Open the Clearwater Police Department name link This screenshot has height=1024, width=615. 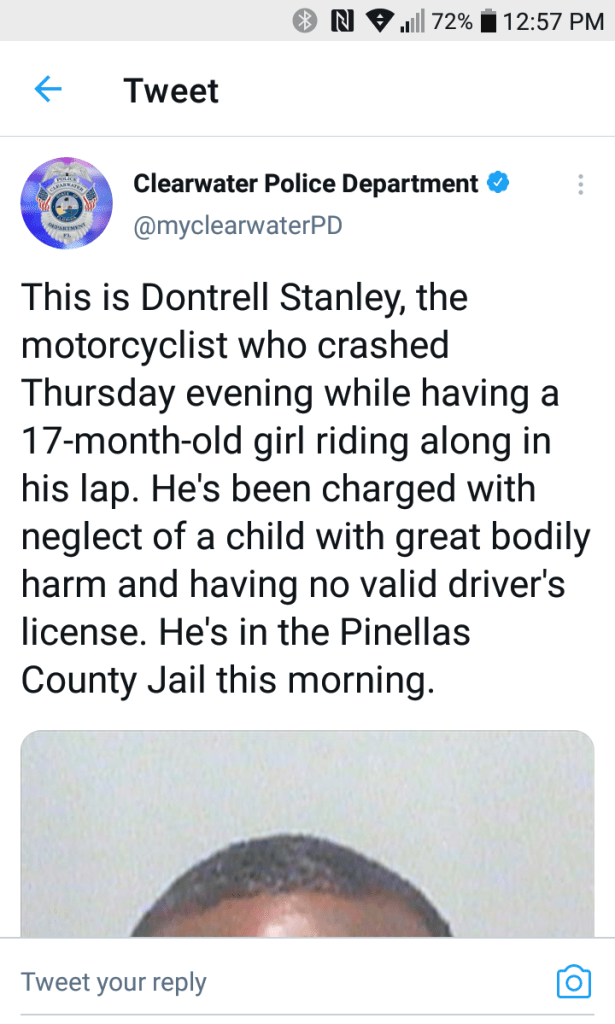[x=305, y=184]
